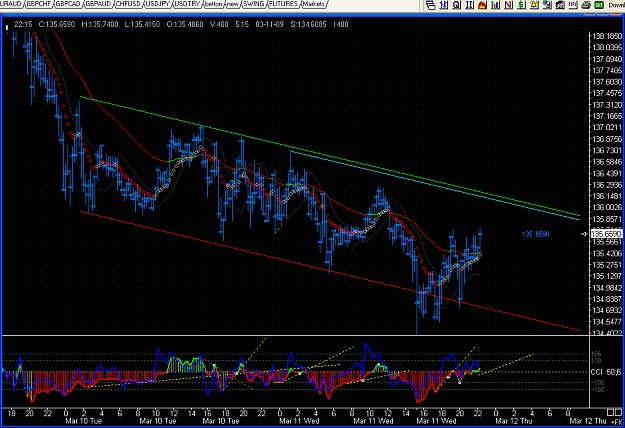Click the V:408 volume value in header
This screenshot has height=428, width=625.
[219, 24]
